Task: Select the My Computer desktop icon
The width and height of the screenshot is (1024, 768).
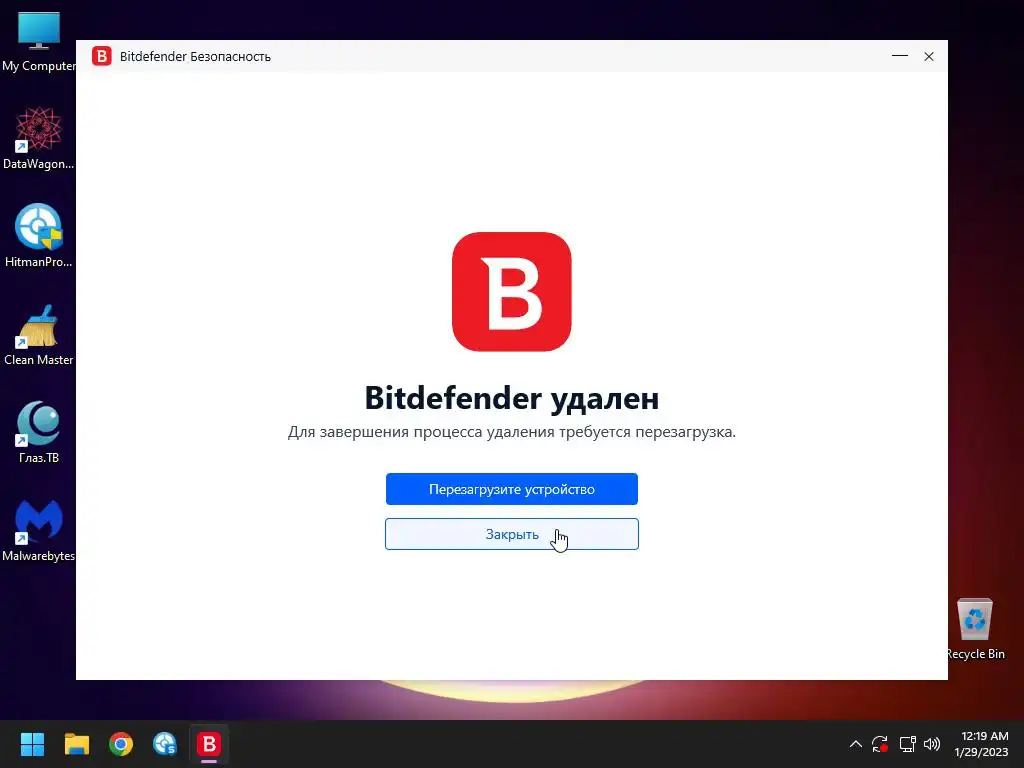Action: (39, 42)
